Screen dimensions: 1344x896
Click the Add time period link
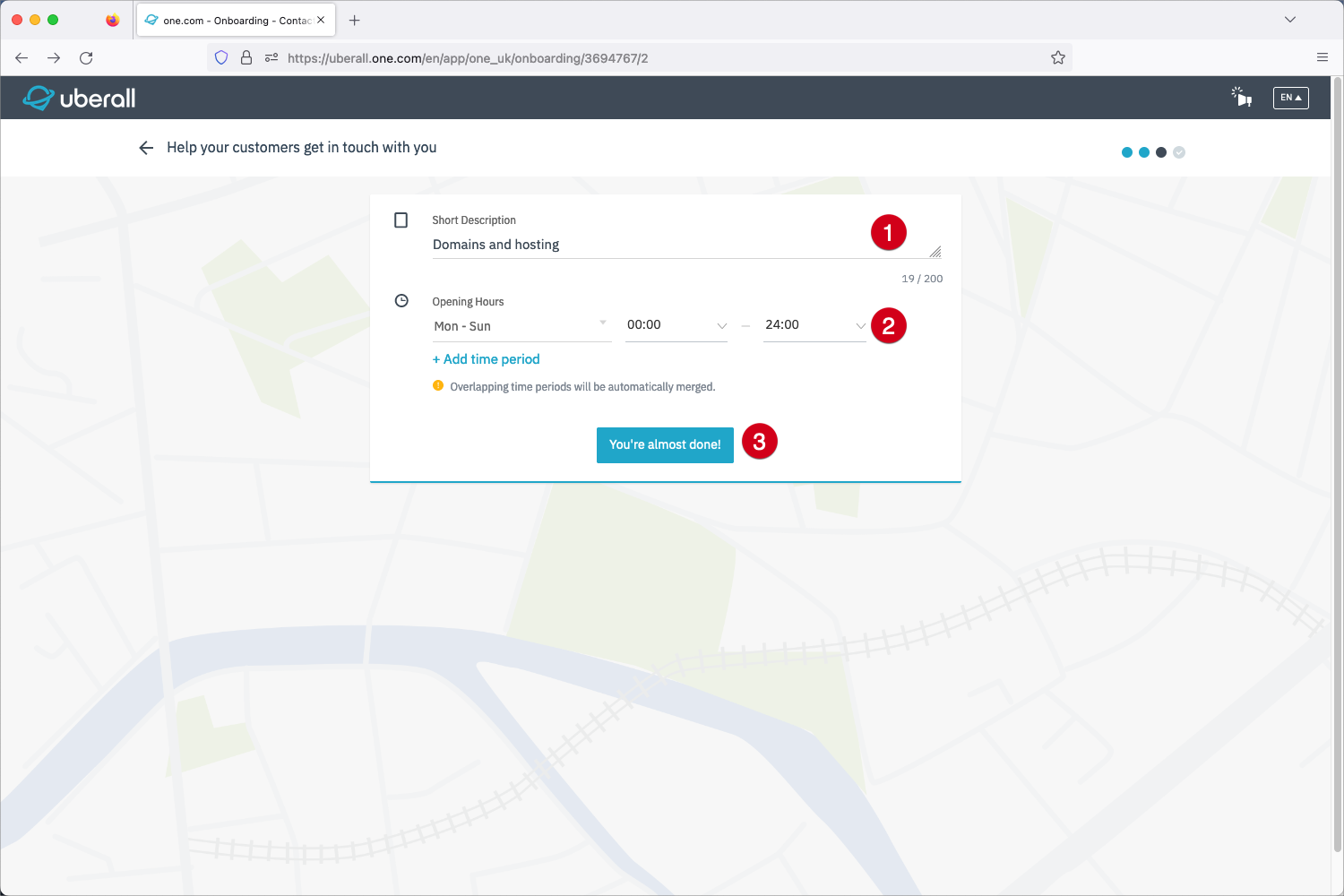coord(487,359)
